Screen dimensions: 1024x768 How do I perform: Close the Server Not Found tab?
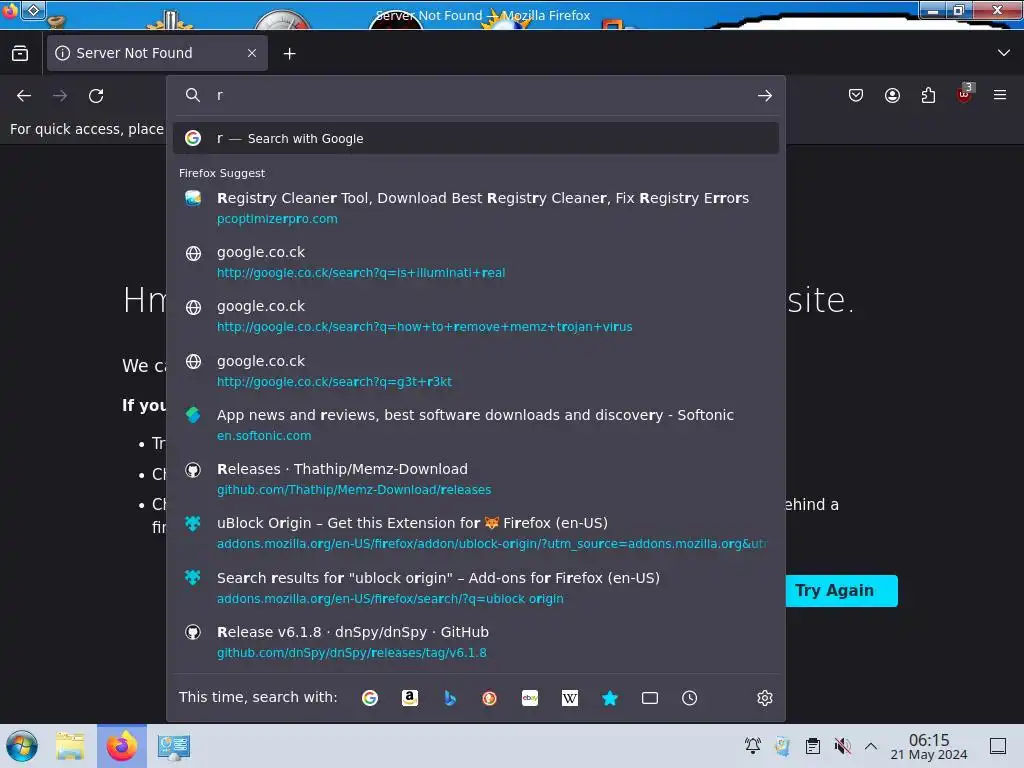252,53
